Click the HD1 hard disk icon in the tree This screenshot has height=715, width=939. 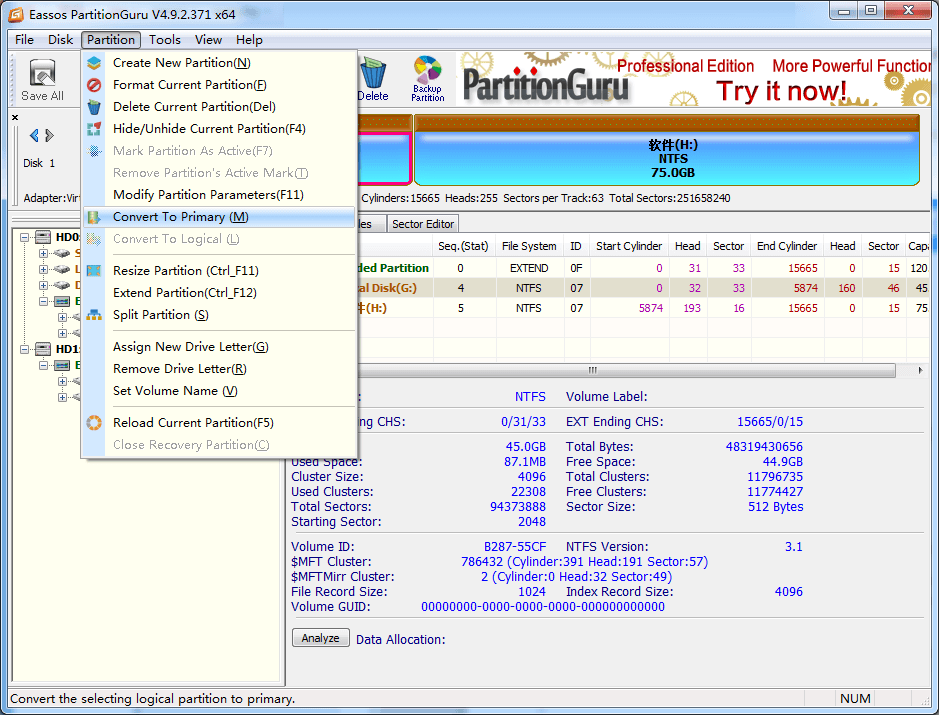point(43,349)
